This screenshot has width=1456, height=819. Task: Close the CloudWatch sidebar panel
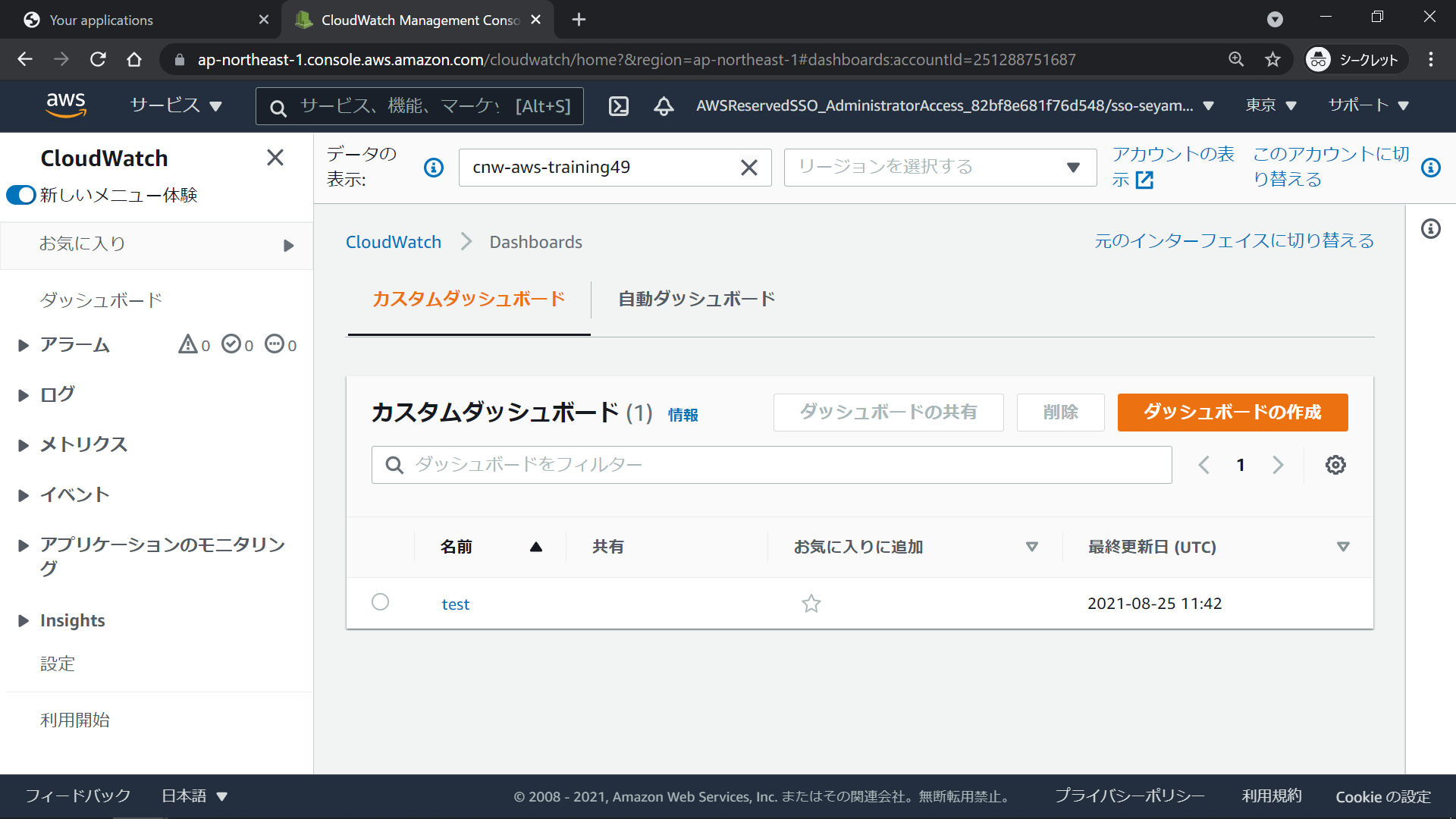[275, 158]
